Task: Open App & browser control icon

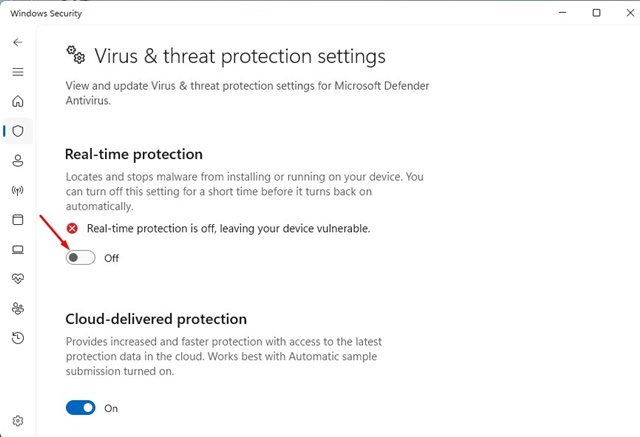Action: (x=18, y=220)
